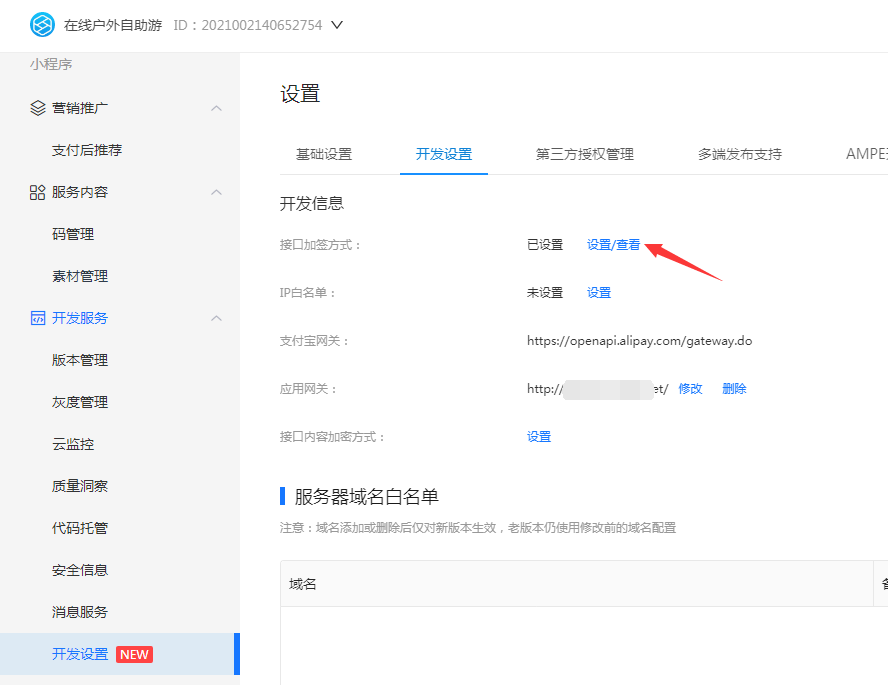Click the 服务内容 grid icon

[38, 192]
